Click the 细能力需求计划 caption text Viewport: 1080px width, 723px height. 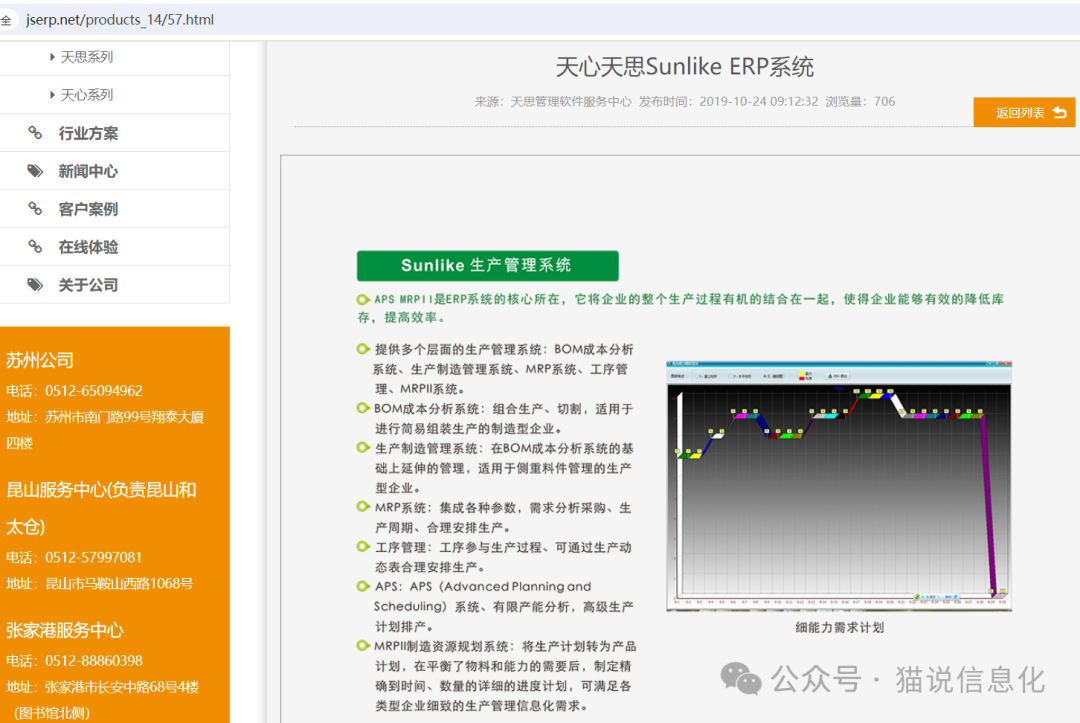[840, 628]
